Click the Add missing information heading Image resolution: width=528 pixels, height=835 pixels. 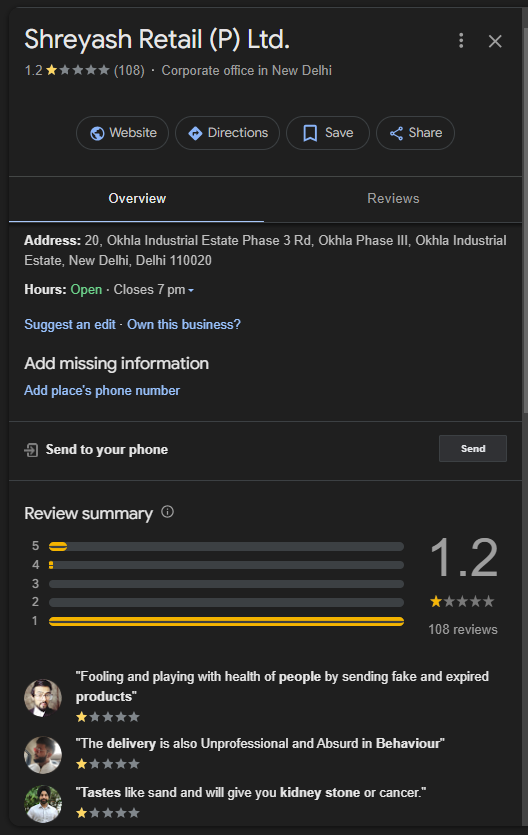pos(117,364)
